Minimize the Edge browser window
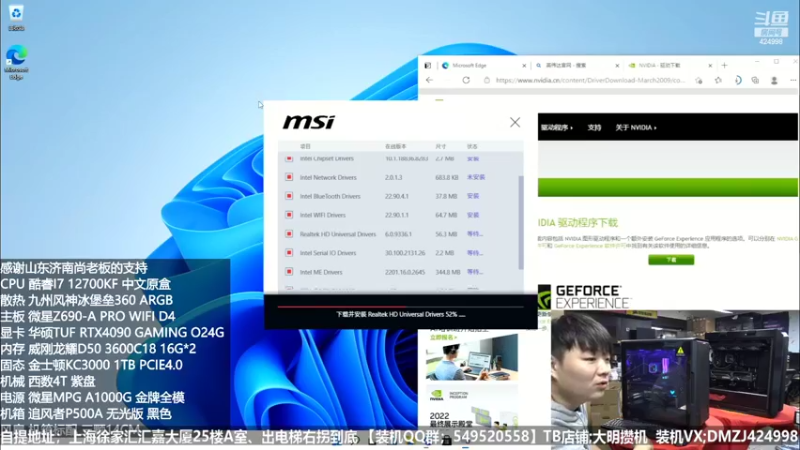The image size is (800, 450). point(757,61)
